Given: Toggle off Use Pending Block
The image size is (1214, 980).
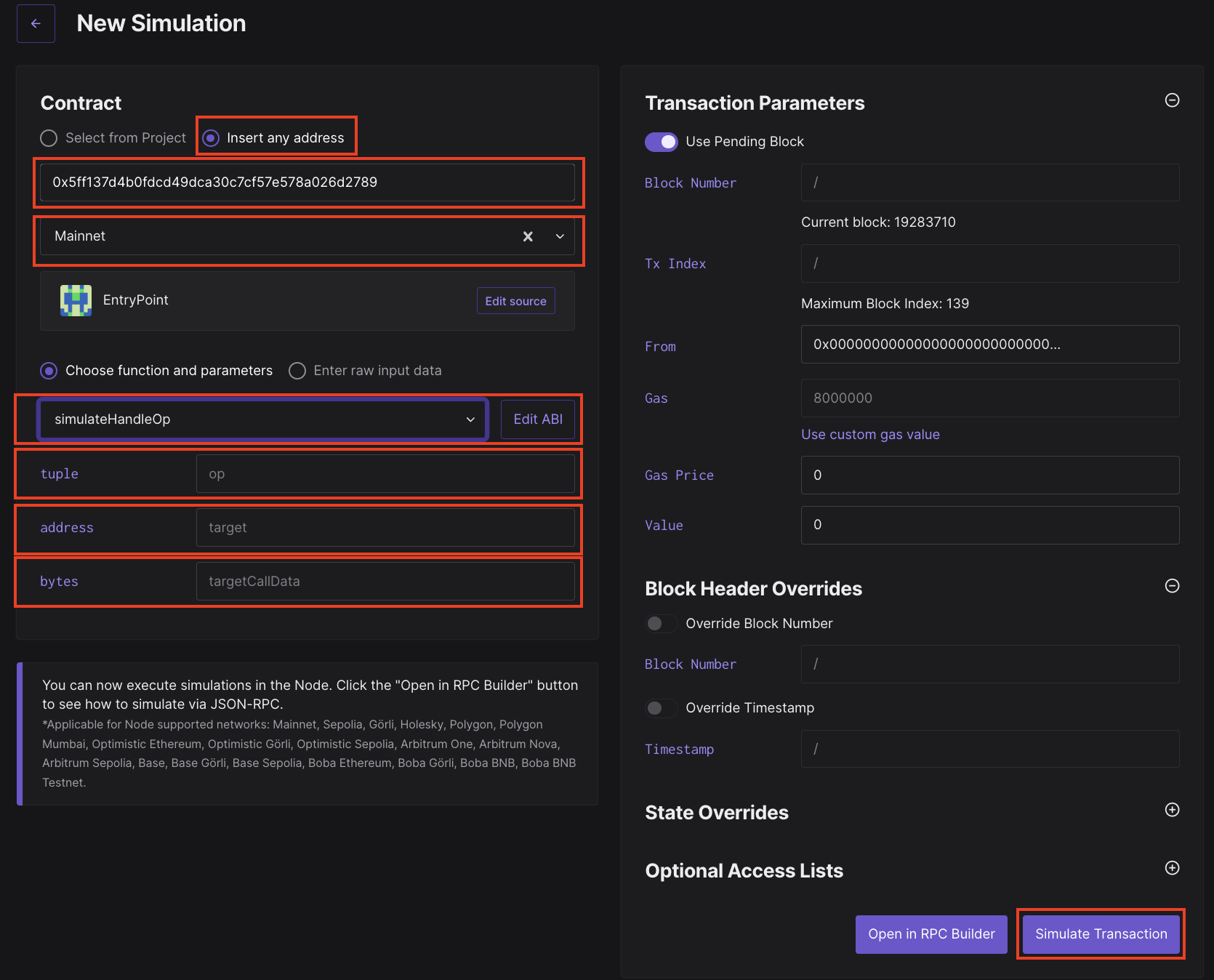Looking at the screenshot, I should (x=661, y=142).
